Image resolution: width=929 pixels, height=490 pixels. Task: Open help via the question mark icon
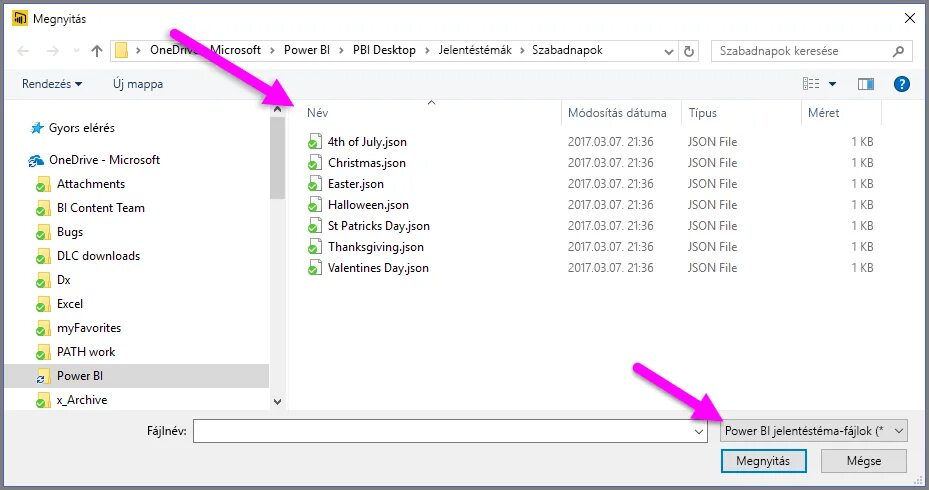click(901, 84)
